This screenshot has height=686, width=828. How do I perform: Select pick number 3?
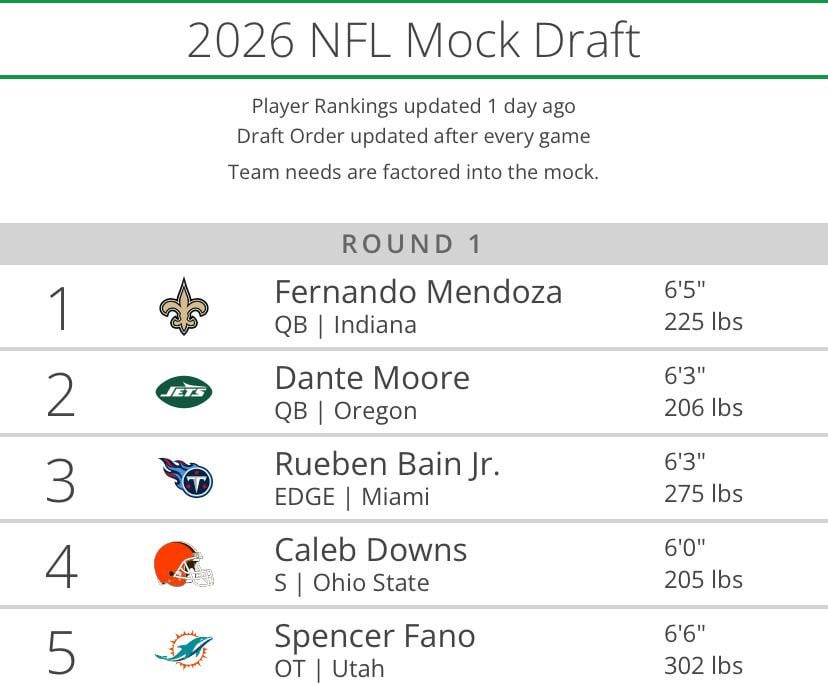[x=60, y=479]
